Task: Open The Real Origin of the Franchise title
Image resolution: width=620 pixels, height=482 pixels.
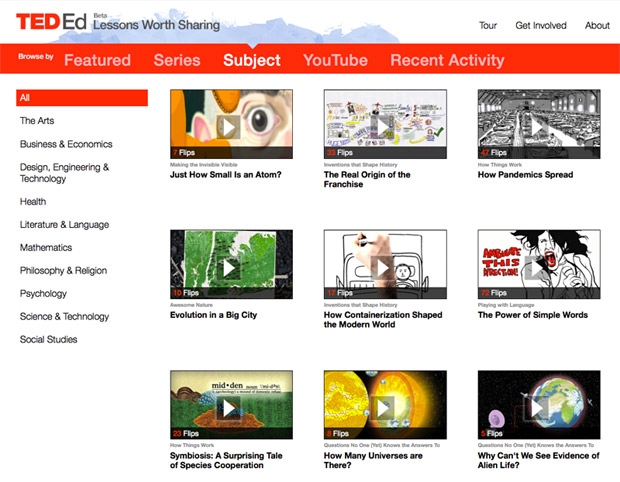Action: coord(367,179)
